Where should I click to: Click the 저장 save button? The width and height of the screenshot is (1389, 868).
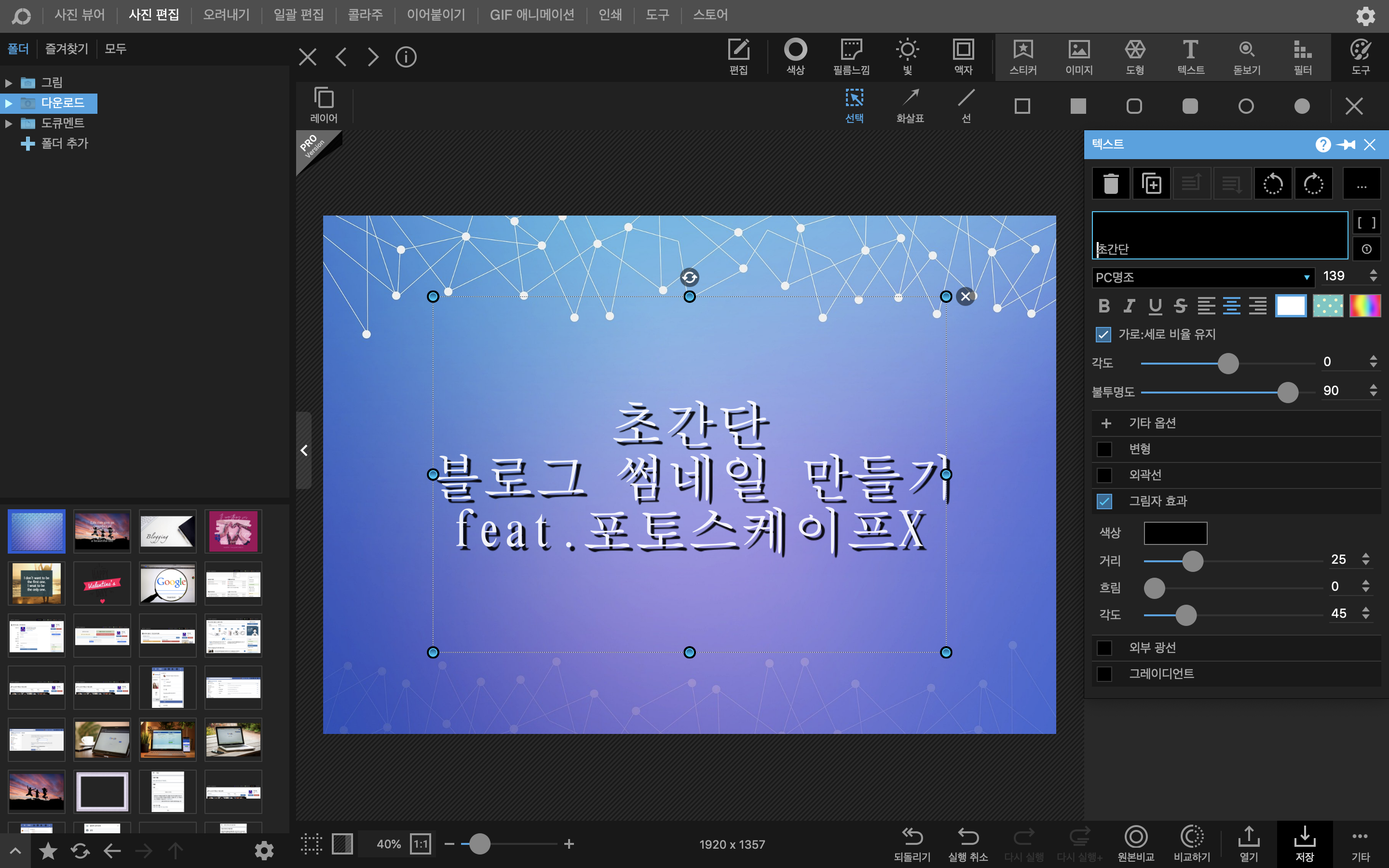tap(1304, 843)
